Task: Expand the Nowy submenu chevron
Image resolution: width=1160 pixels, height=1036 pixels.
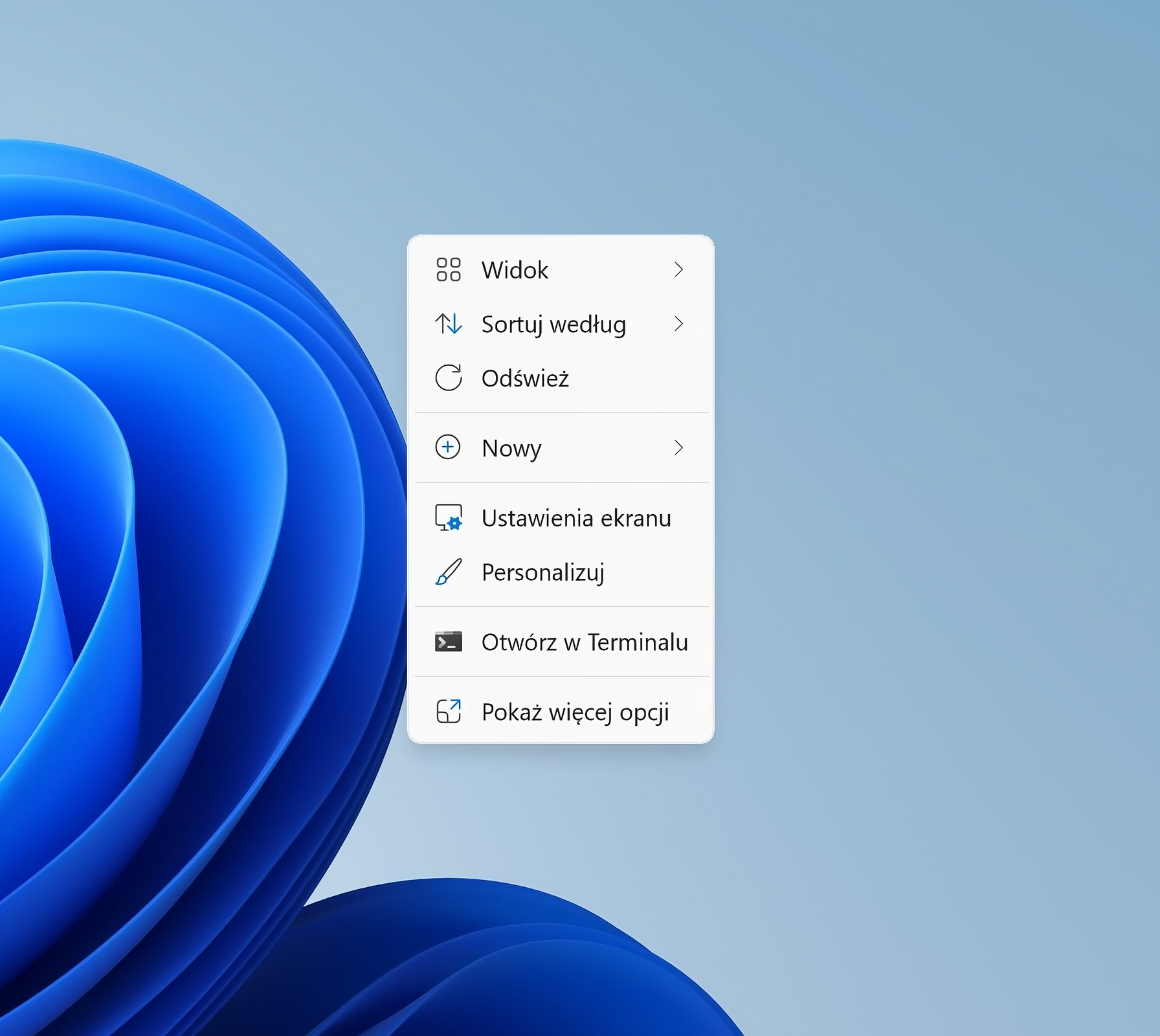Action: click(x=678, y=447)
